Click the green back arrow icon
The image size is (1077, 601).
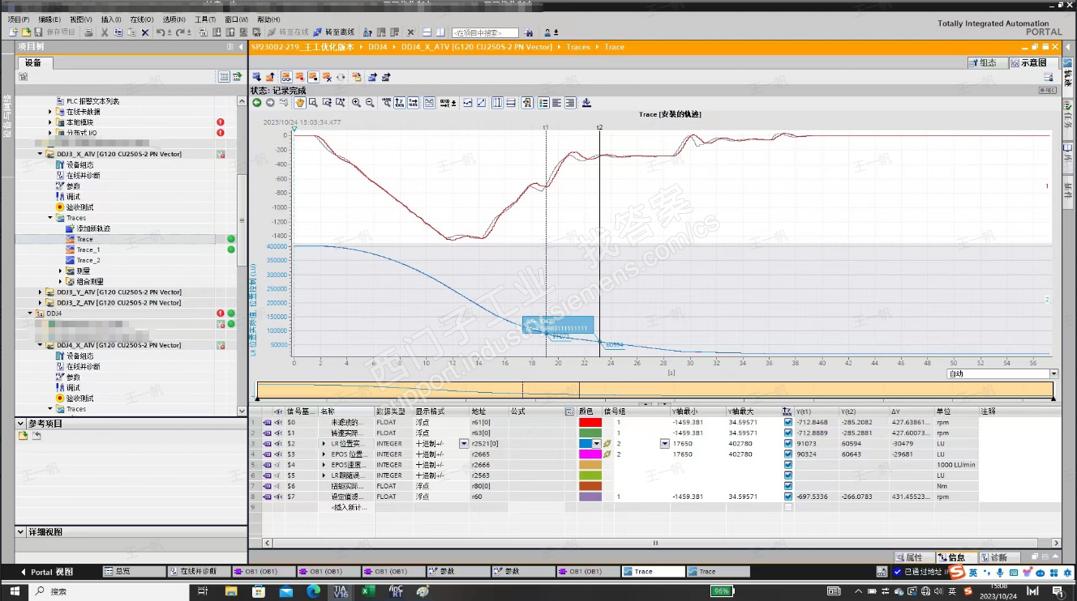257,103
